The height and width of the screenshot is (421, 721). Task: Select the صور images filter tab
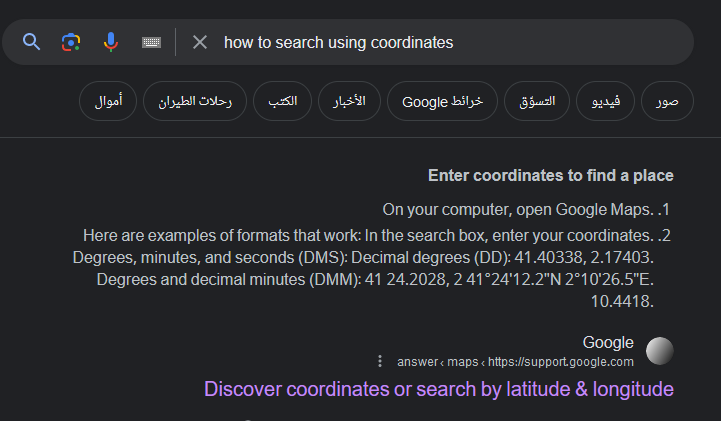point(667,101)
